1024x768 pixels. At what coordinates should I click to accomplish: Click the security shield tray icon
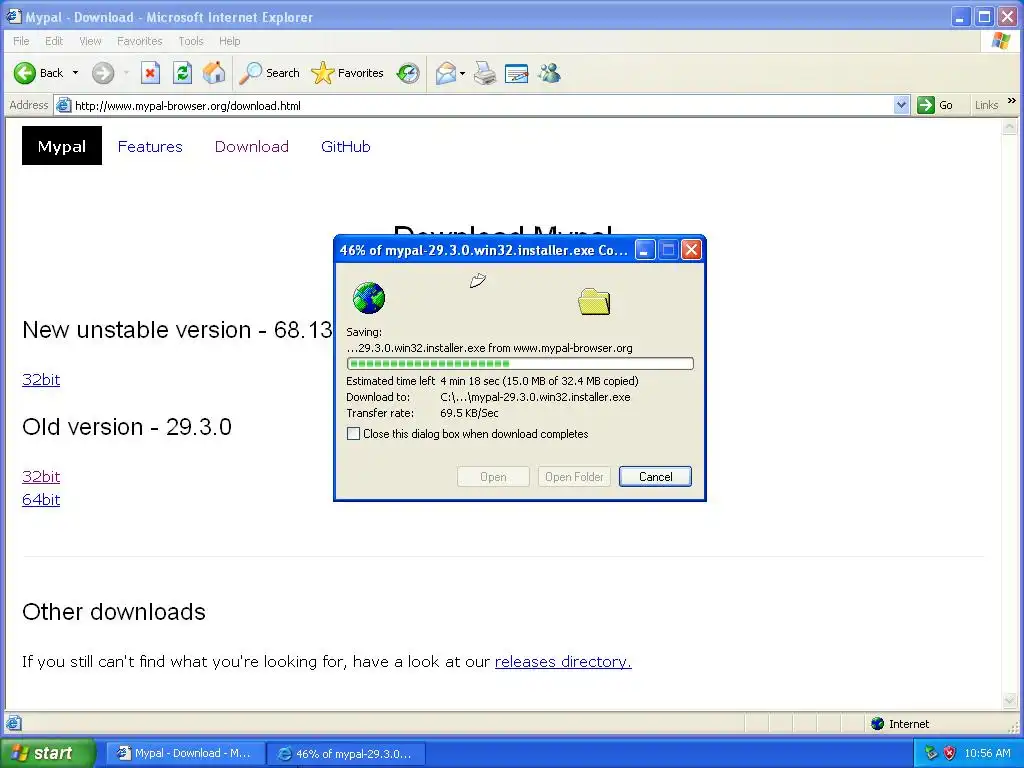(950, 753)
